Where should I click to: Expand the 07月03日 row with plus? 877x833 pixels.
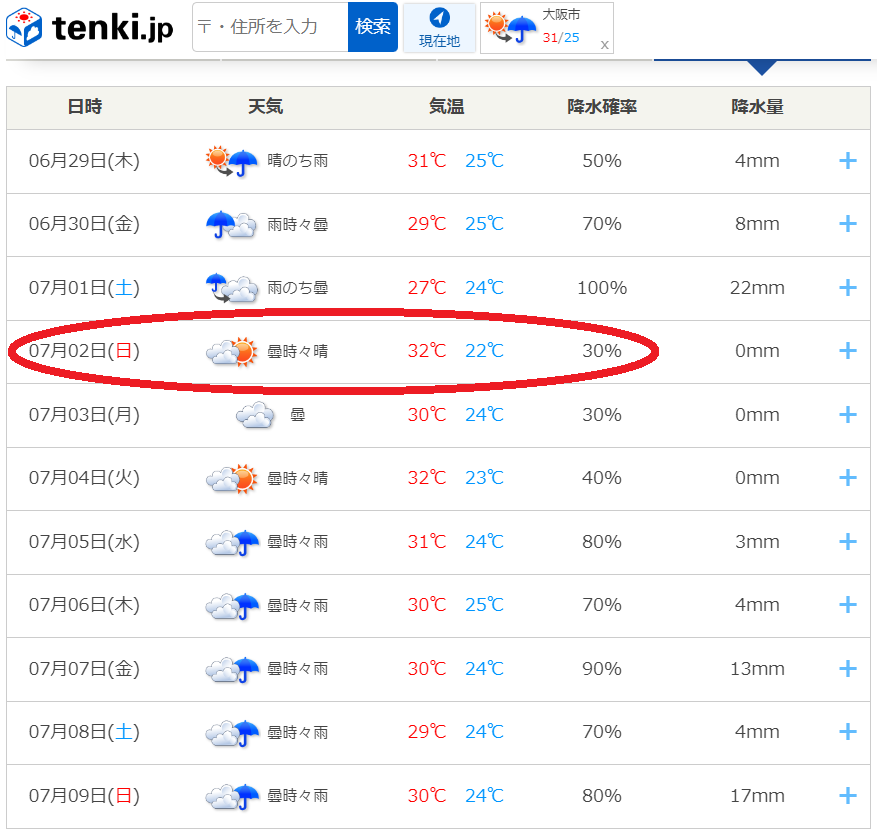point(848,415)
